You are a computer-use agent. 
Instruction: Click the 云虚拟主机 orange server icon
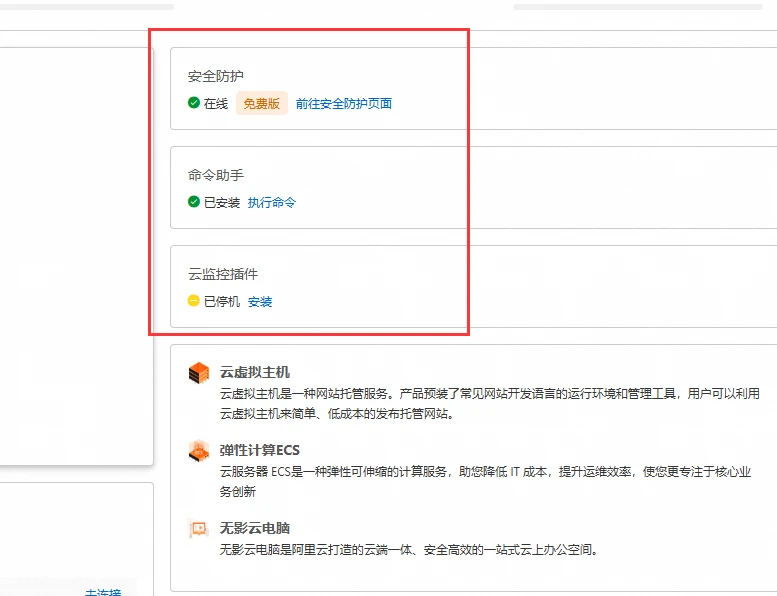[199, 373]
